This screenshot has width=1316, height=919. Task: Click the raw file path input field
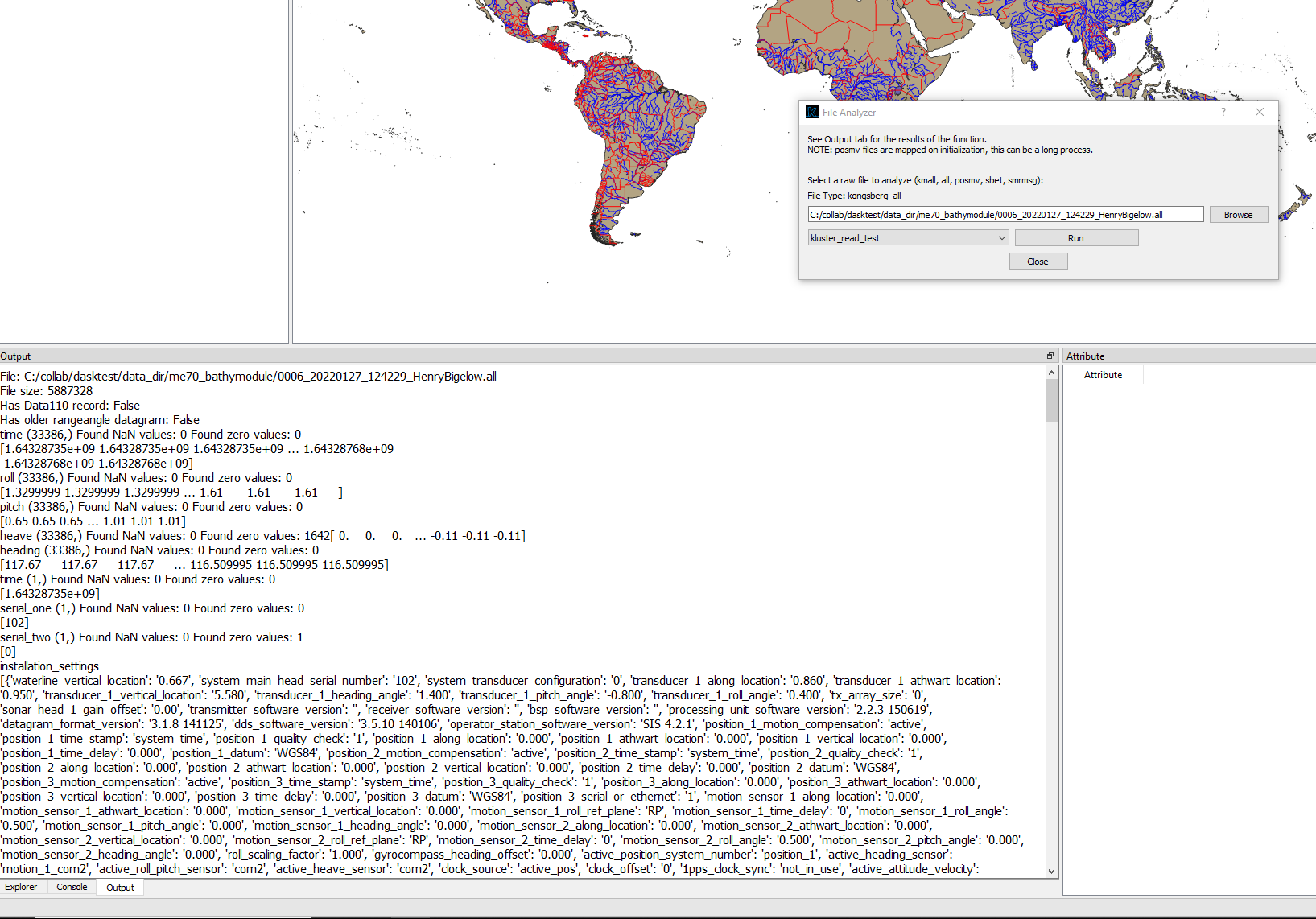pos(1005,213)
